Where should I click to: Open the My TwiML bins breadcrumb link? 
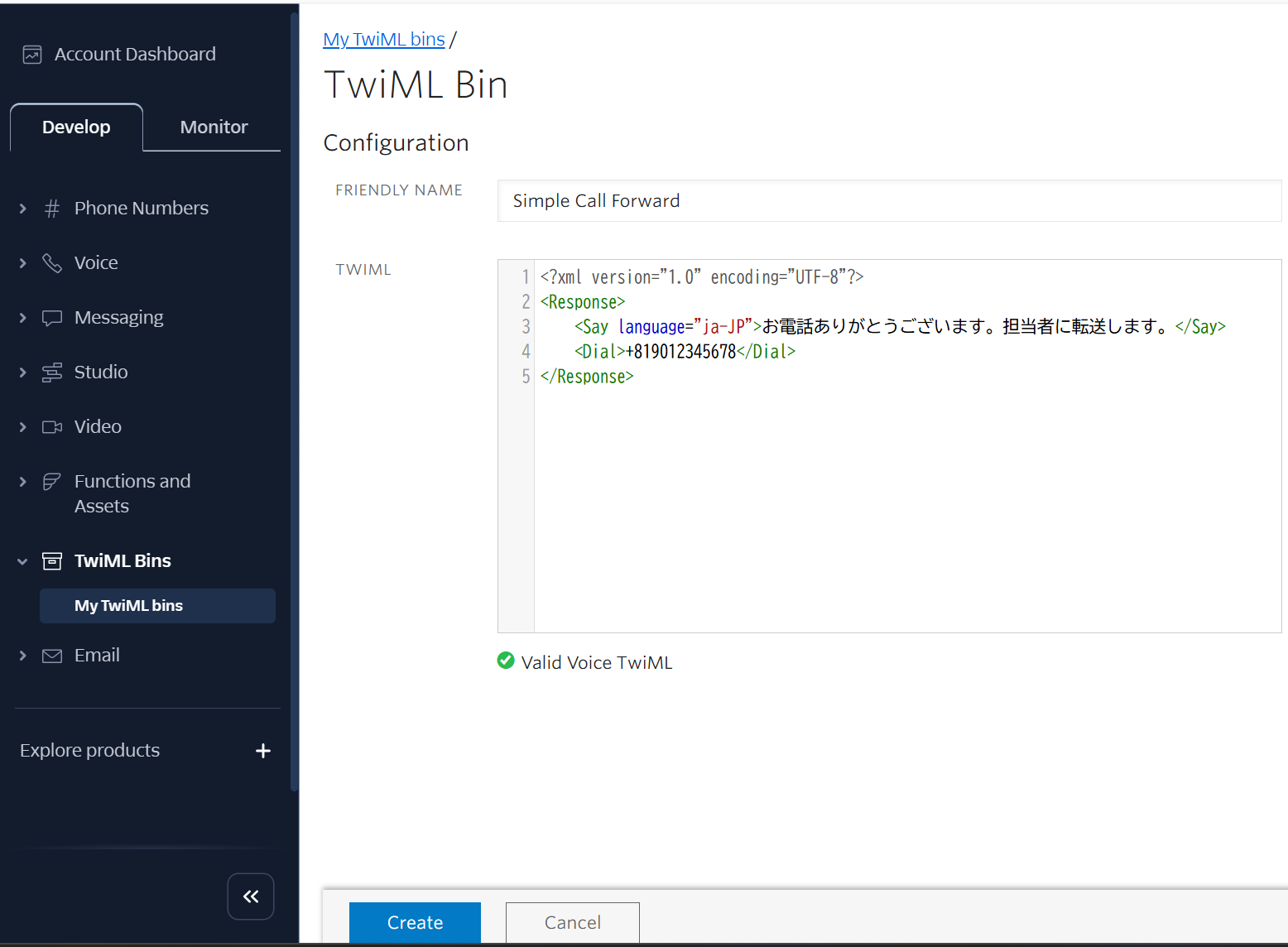[x=384, y=39]
